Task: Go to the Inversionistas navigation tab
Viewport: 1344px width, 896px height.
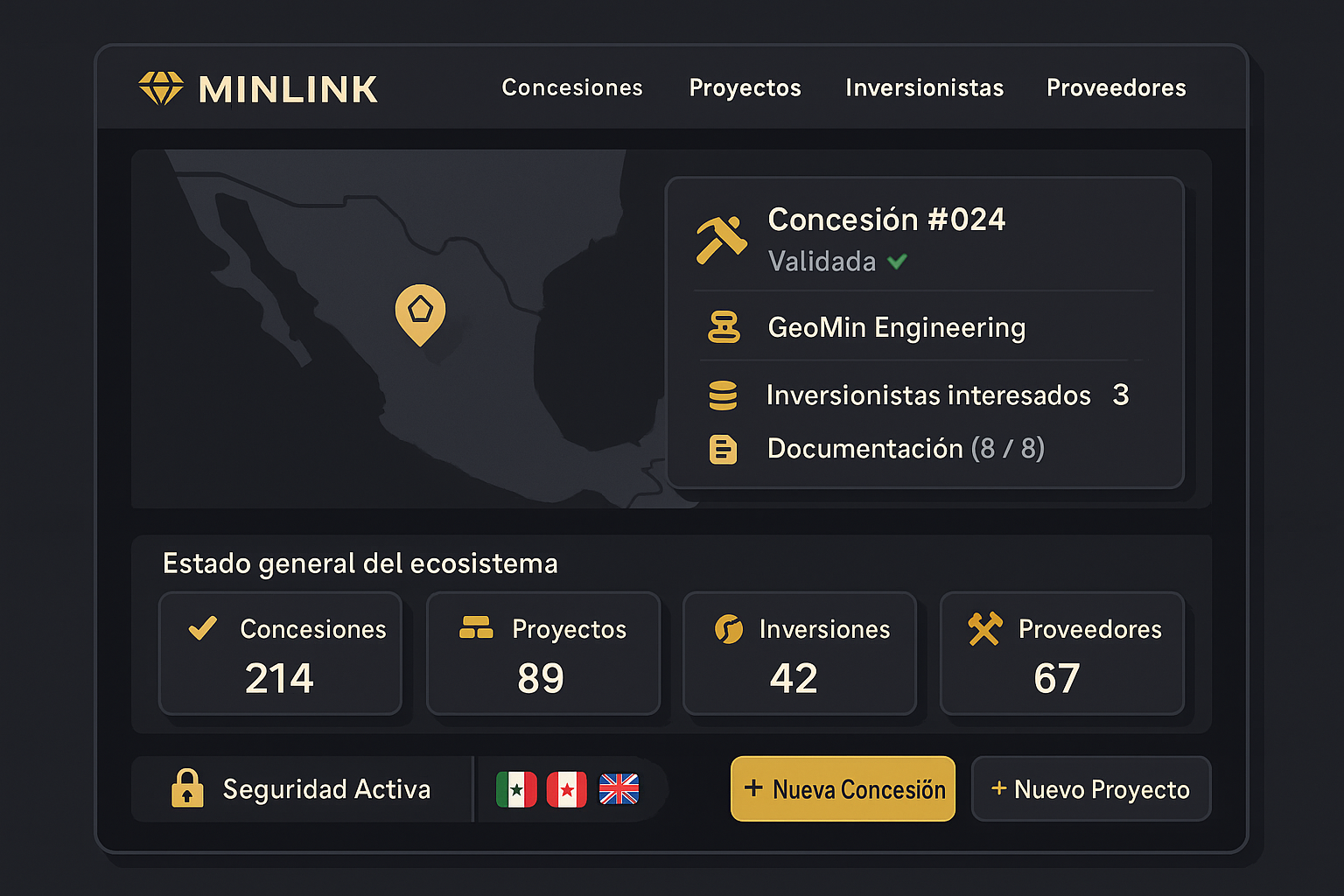Action: [x=925, y=87]
